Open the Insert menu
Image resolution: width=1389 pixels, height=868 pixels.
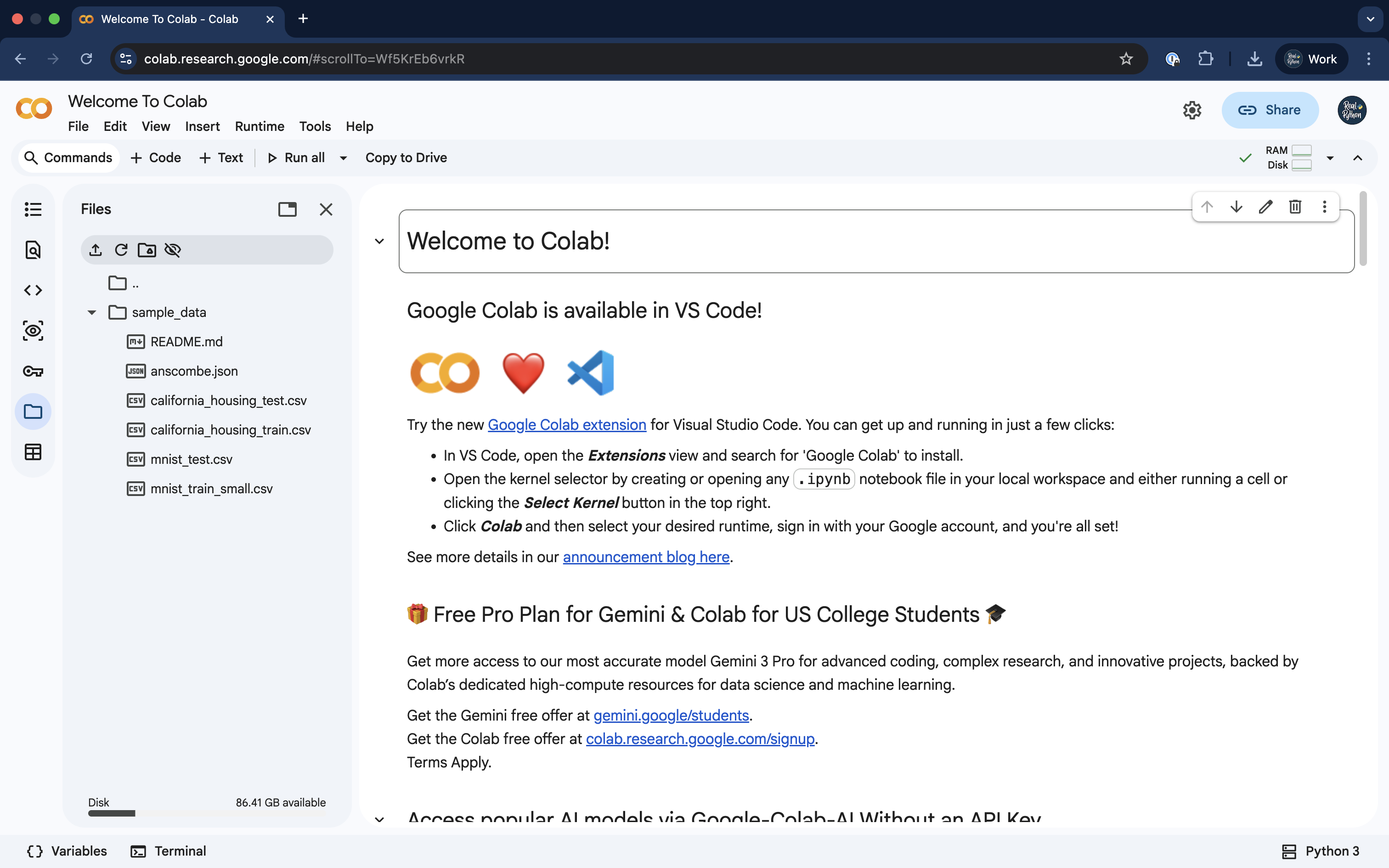(x=203, y=126)
